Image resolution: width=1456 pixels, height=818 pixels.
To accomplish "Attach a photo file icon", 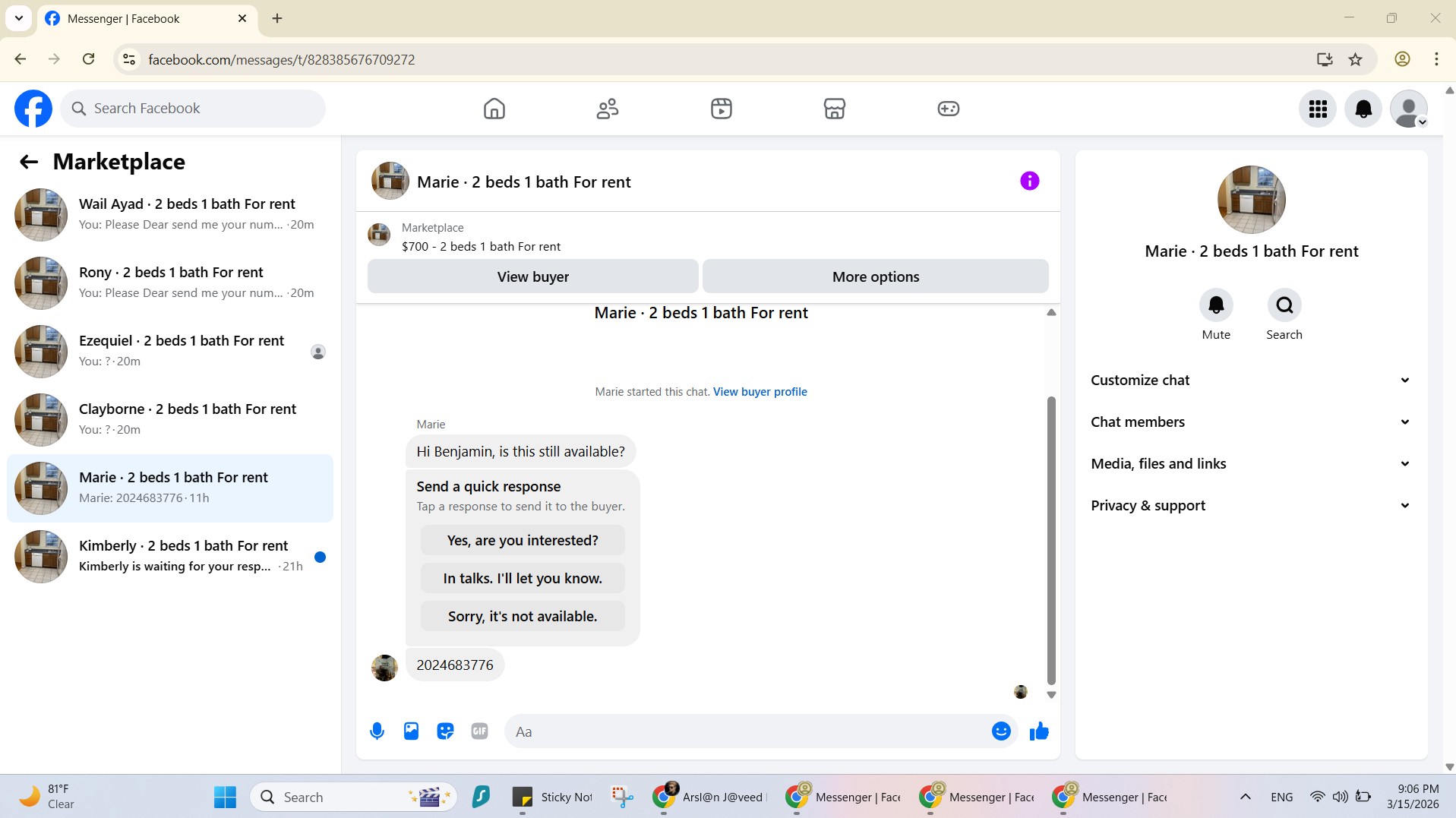I will point(411,731).
